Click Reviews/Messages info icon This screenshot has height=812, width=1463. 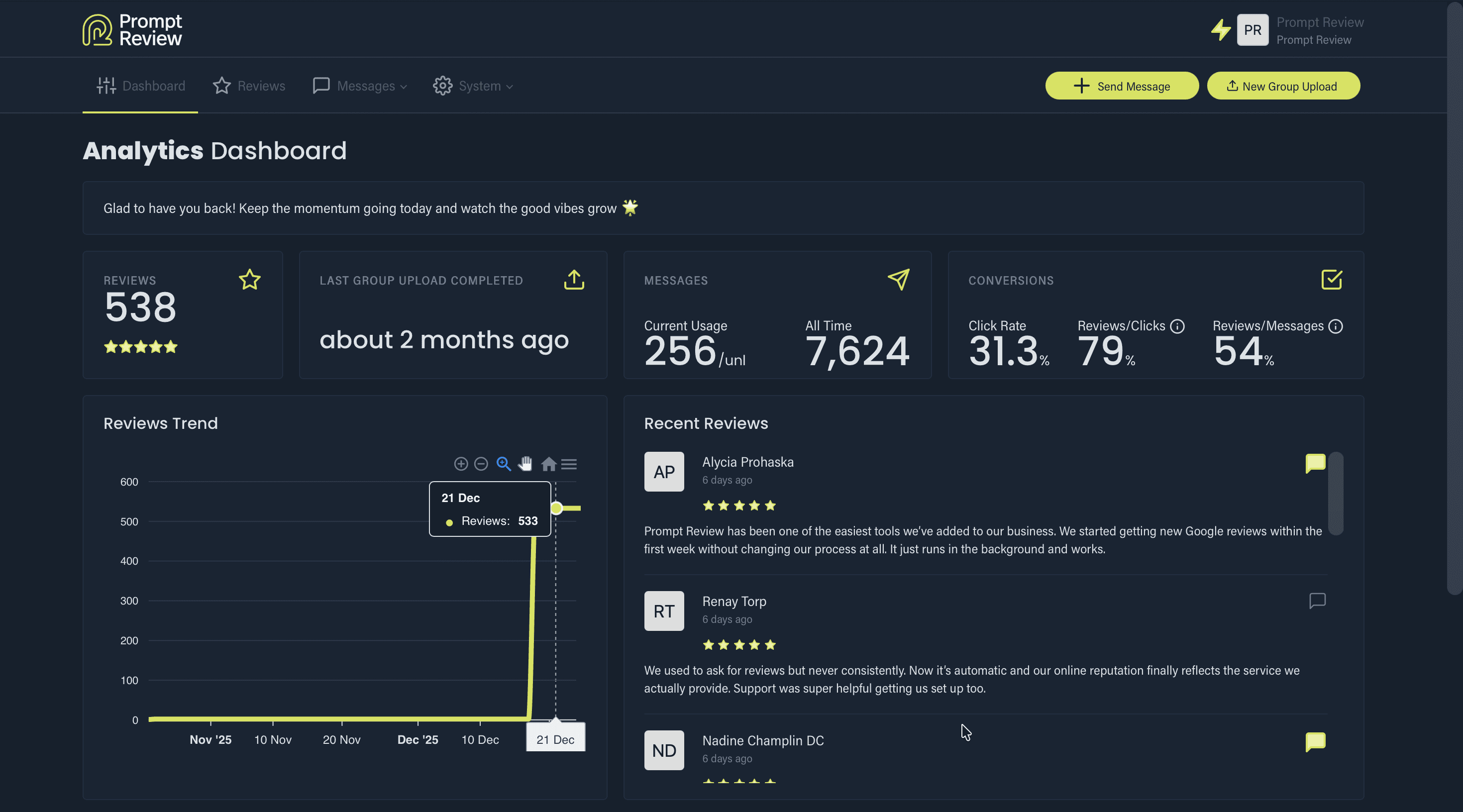click(x=1336, y=326)
